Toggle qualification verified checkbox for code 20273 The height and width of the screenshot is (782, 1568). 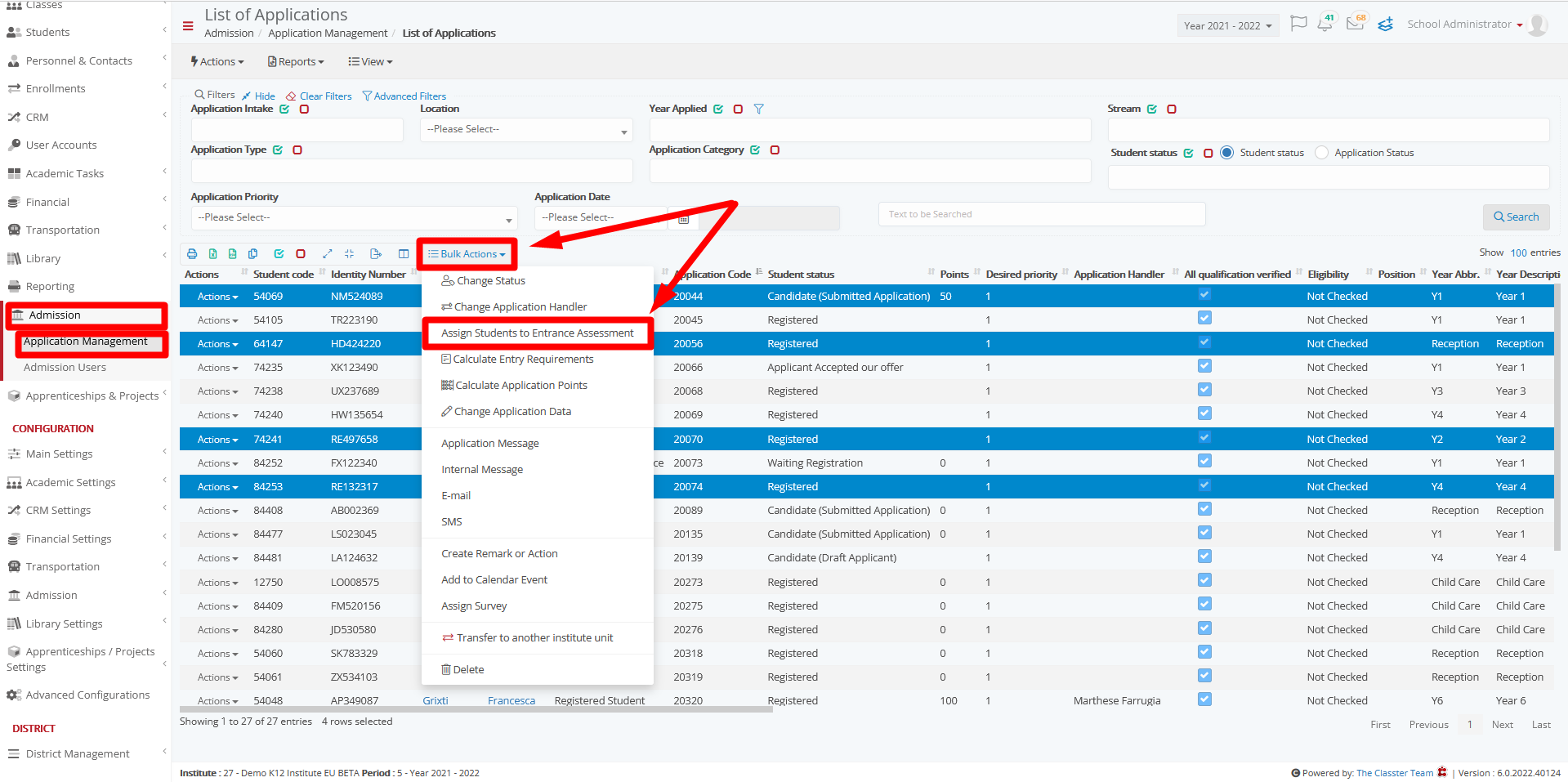(x=1204, y=580)
